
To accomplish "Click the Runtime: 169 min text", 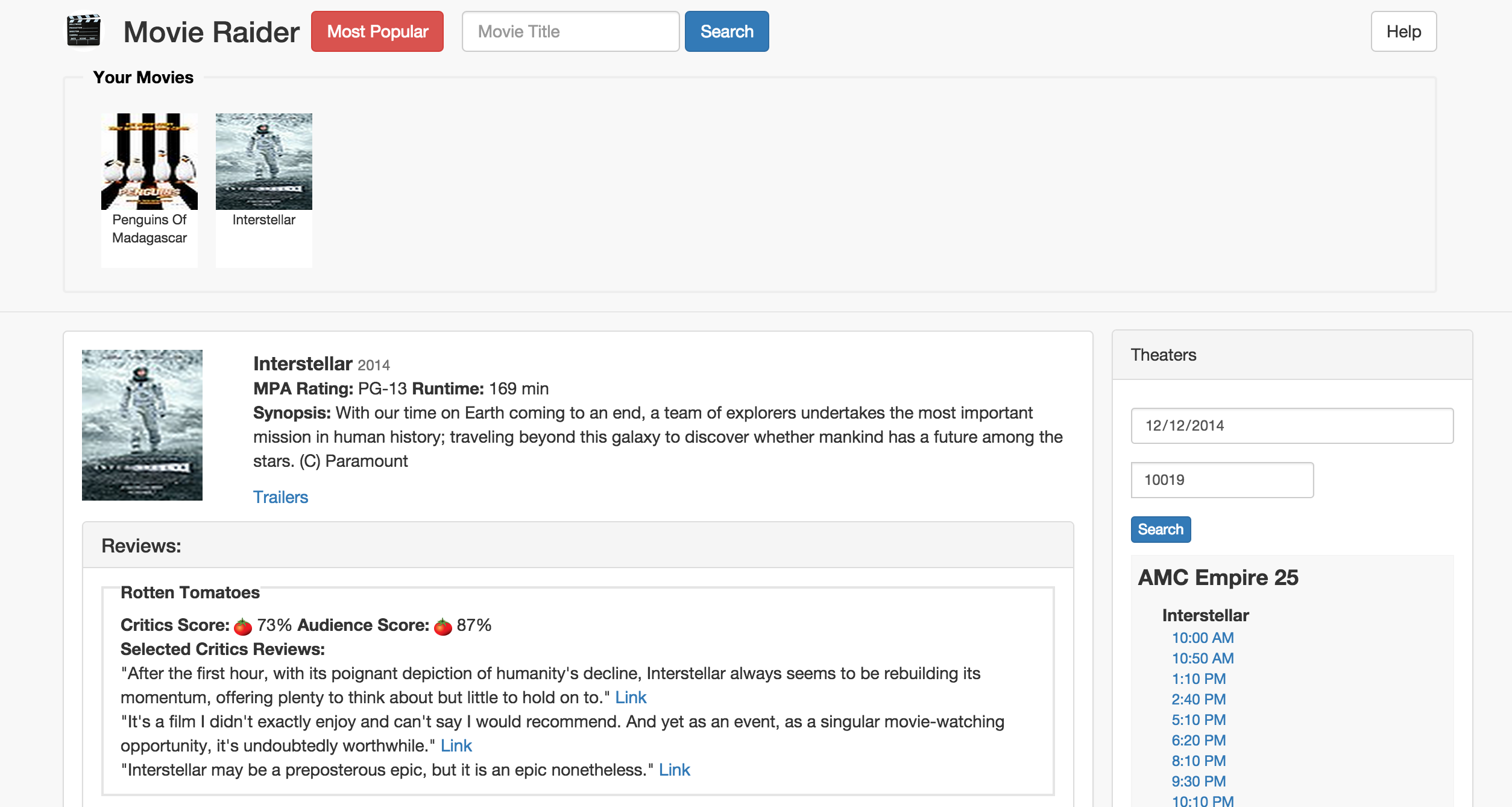I will (480, 388).
